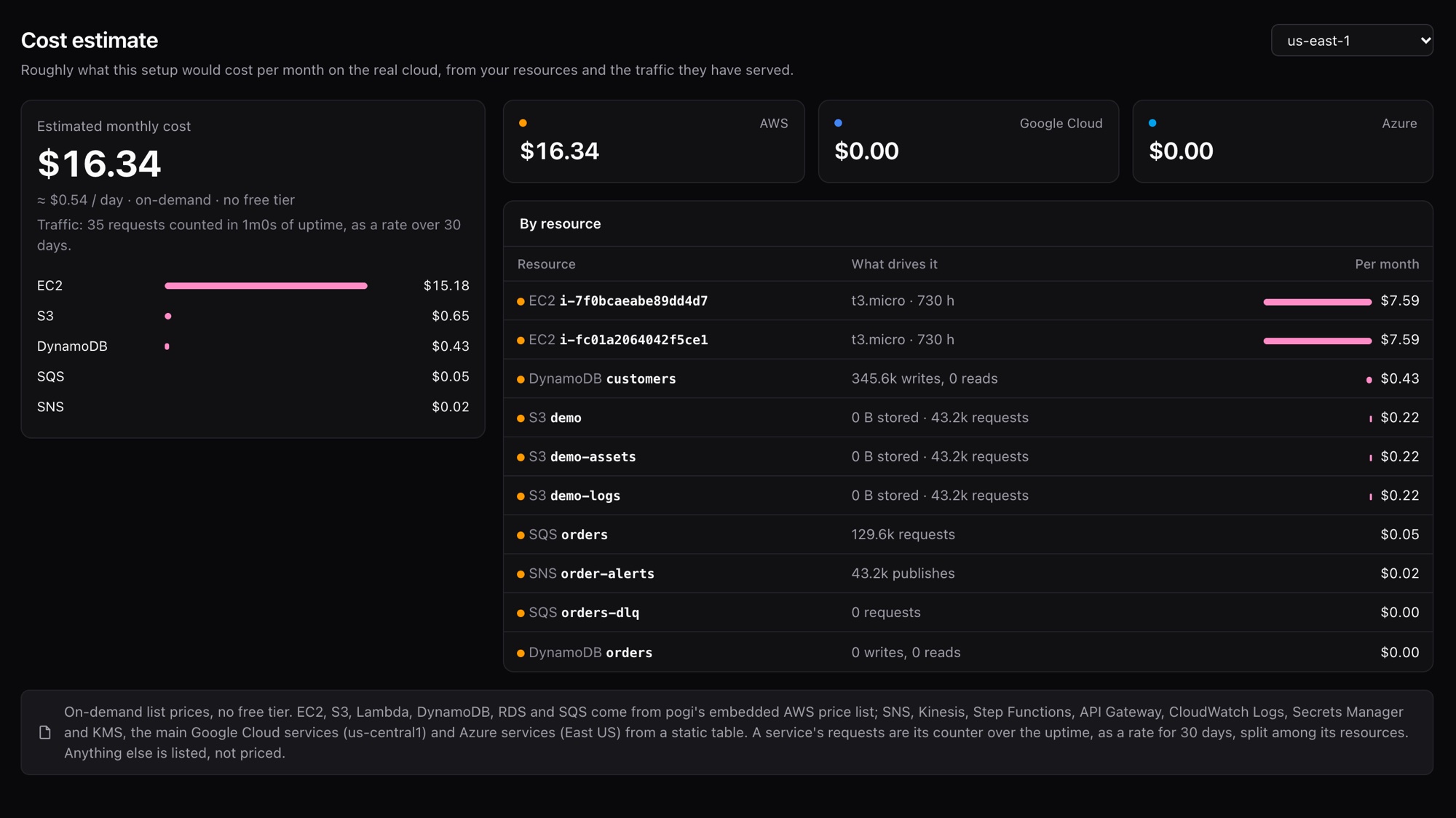Click the cost bar for i-7f0bcaeabe89dd4d7
This screenshot has height=818, width=1456.
click(x=1317, y=301)
